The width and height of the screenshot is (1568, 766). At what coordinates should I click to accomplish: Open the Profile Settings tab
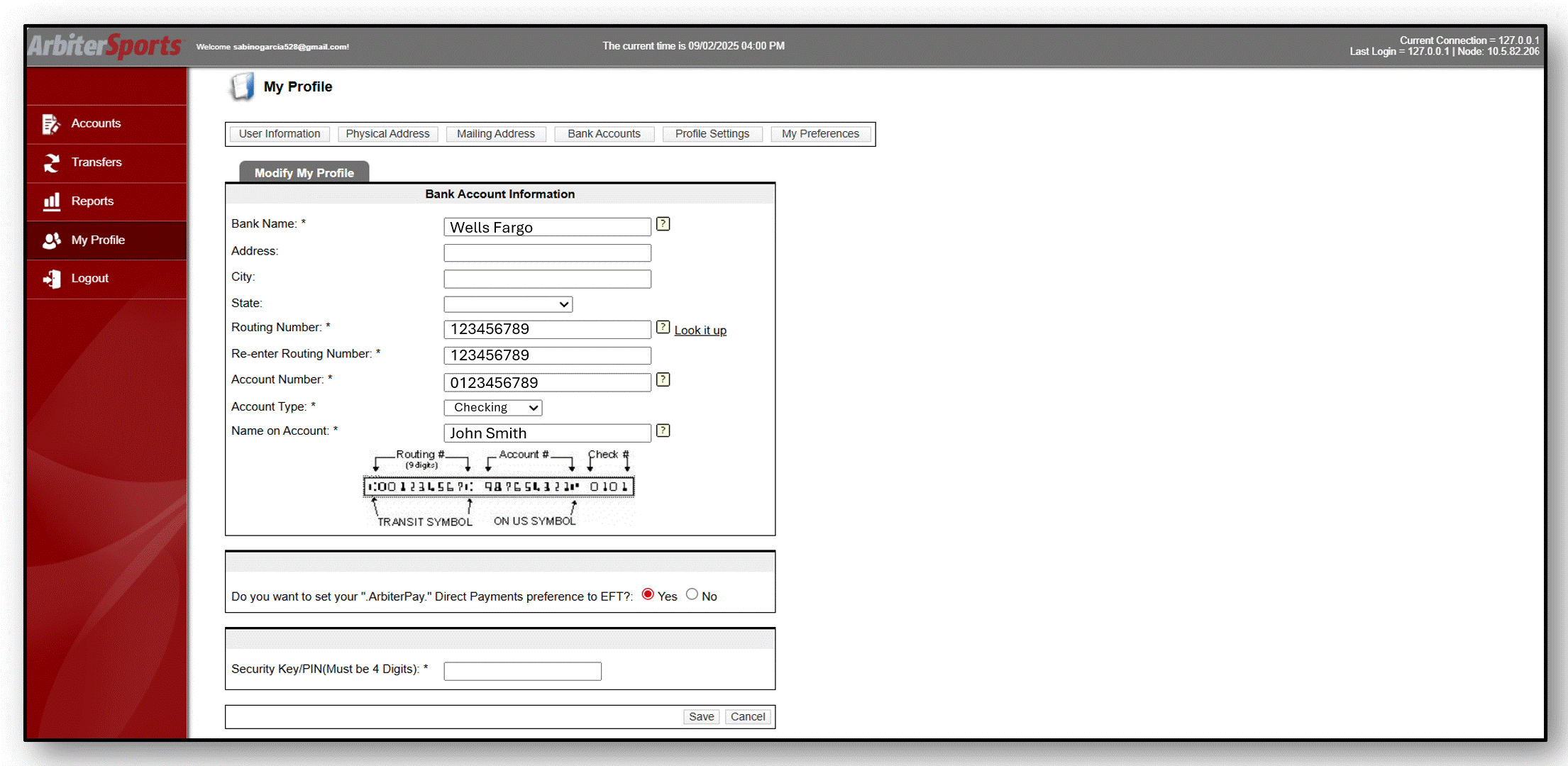tap(712, 134)
